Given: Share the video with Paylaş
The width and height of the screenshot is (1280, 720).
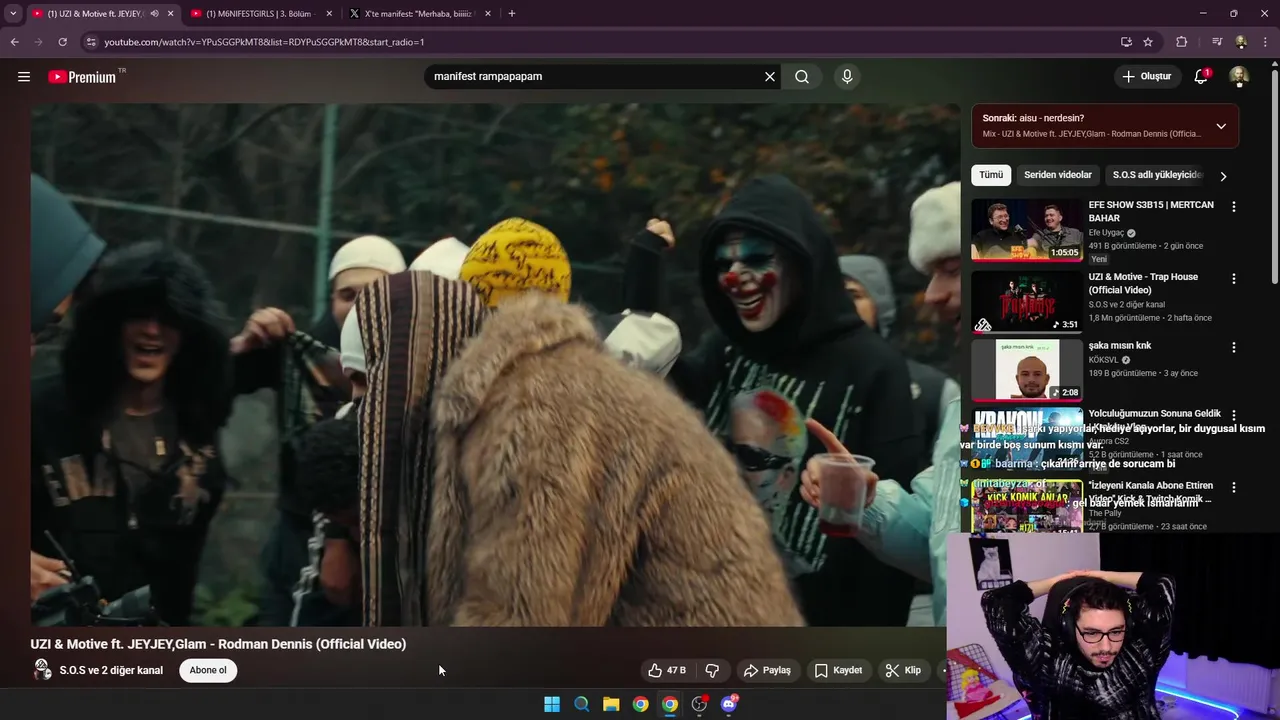Looking at the screenshot, I should tap(767, 670).
